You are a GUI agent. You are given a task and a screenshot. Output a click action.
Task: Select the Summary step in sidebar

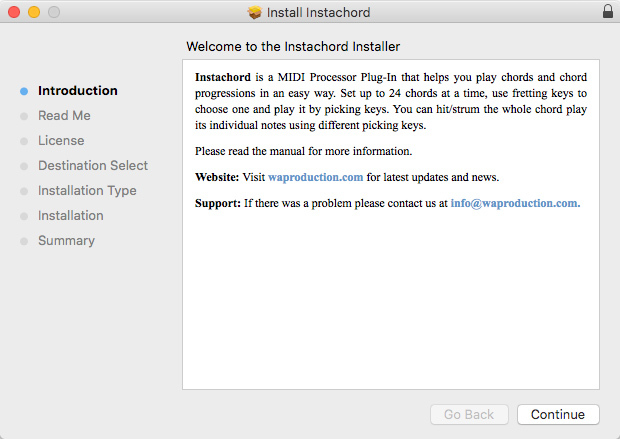click(x=66, y=241)
